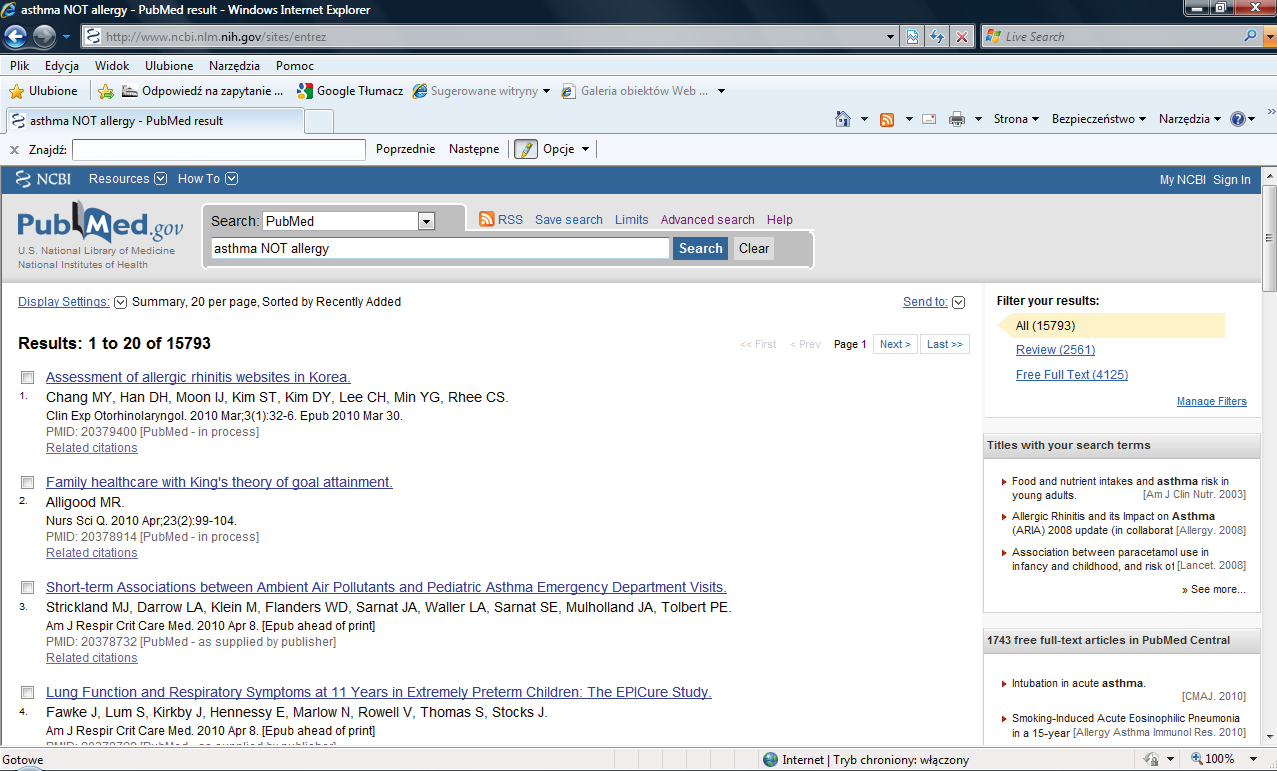Screen dimensions: 1277x771
Task: Open the Narzędzia command bar dropdown
Action: [1190, 119]
